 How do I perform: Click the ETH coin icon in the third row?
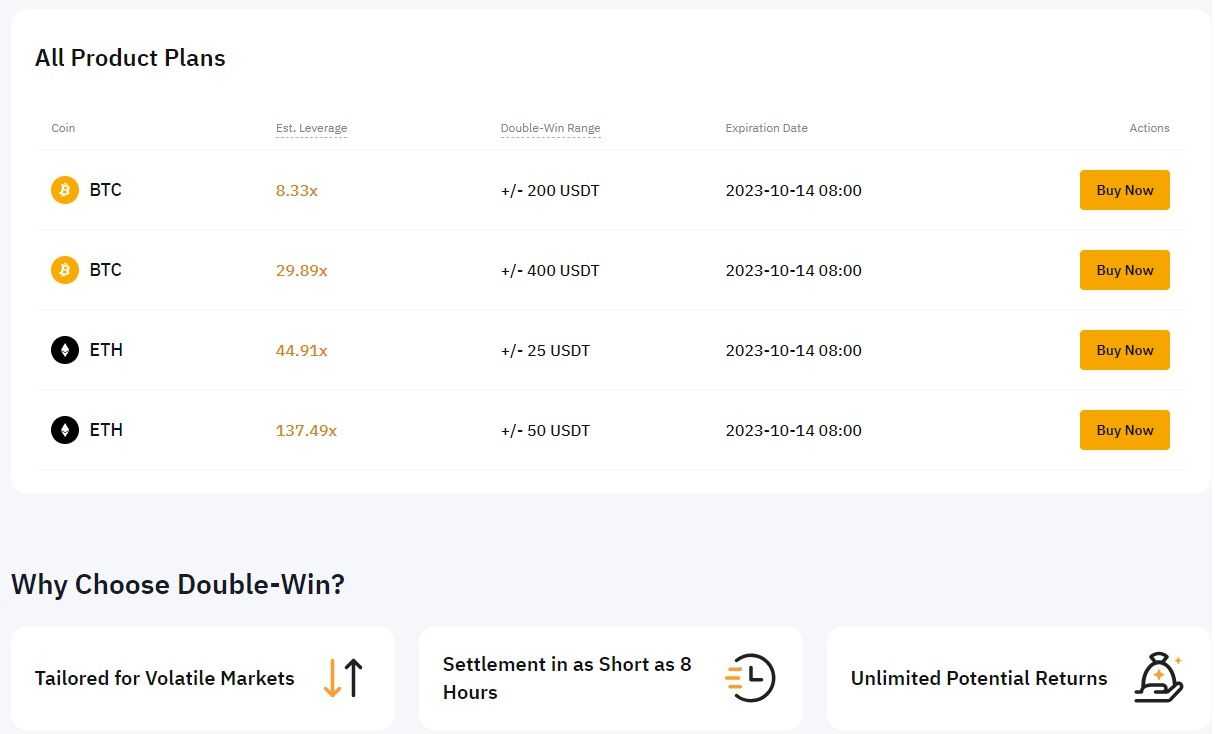64,349
